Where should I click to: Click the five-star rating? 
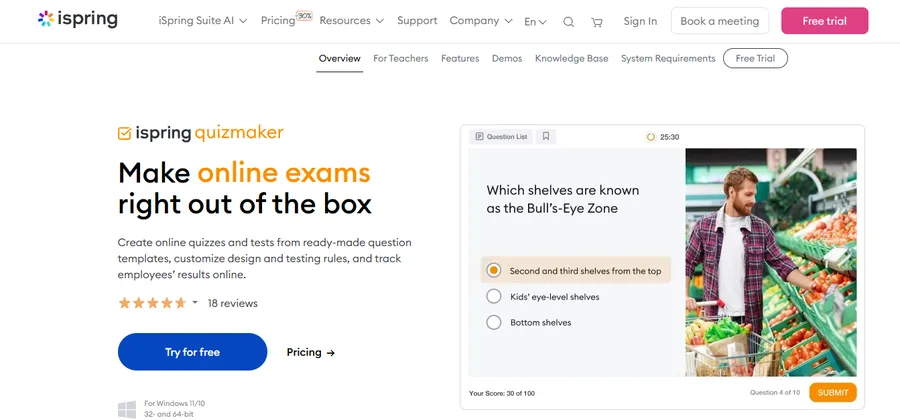point(152,303)
